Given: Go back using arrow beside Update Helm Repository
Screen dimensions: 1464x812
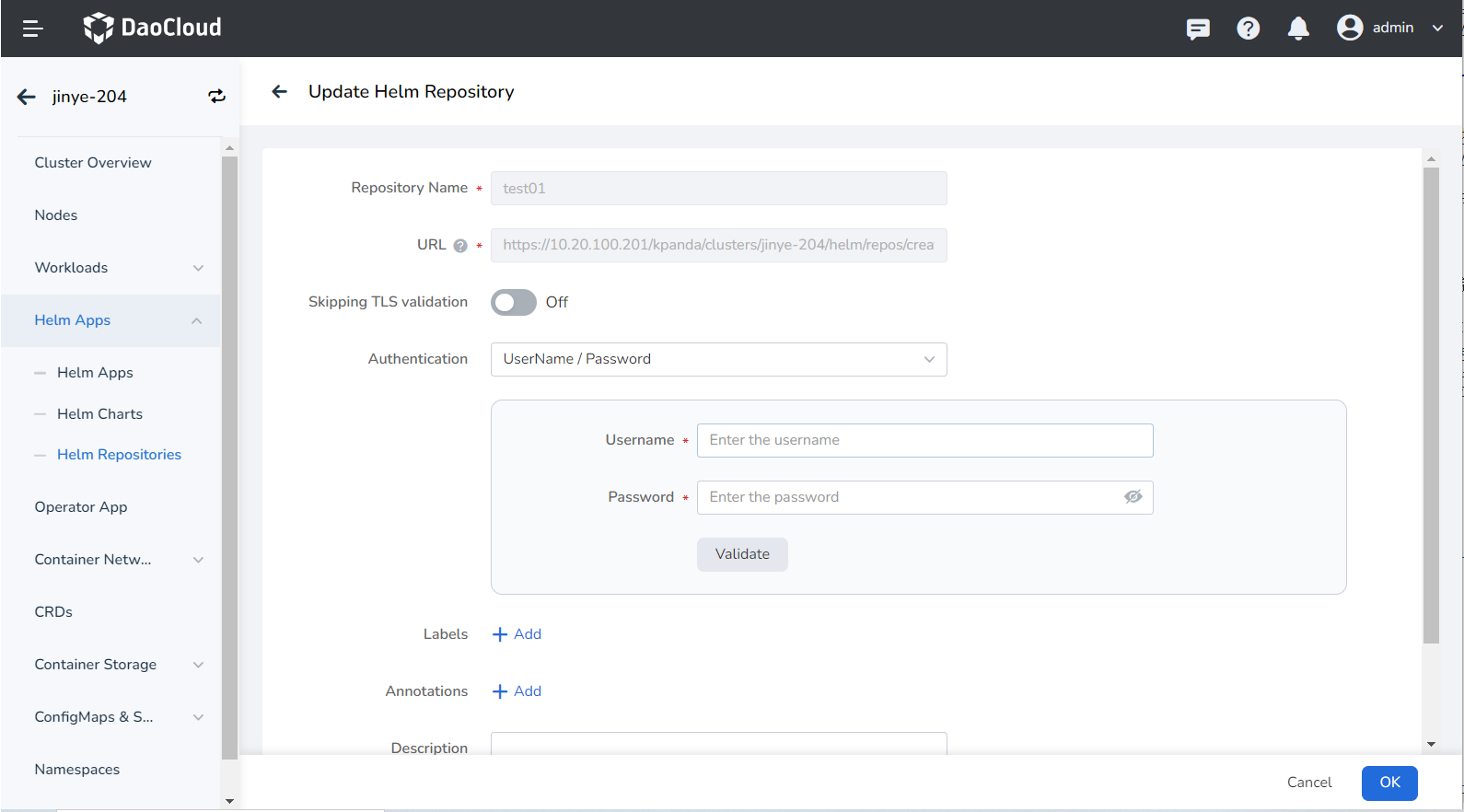Looking at the screenshot, I should click(280, 91).
